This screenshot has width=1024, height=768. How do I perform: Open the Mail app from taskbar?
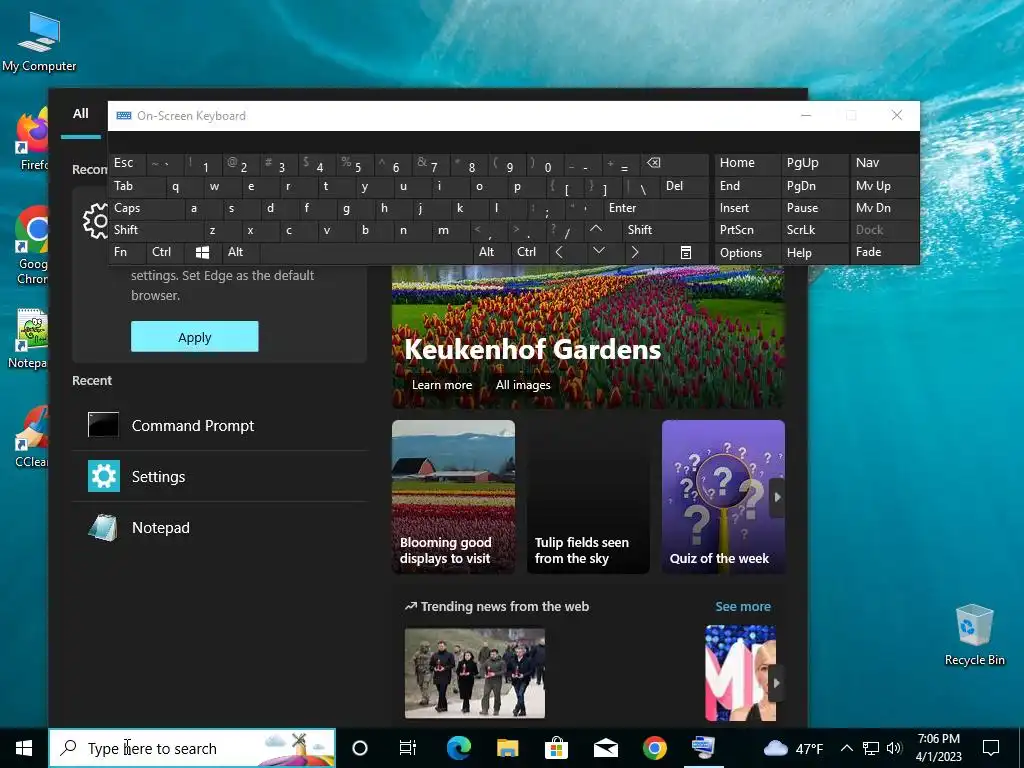coord(605,748)
